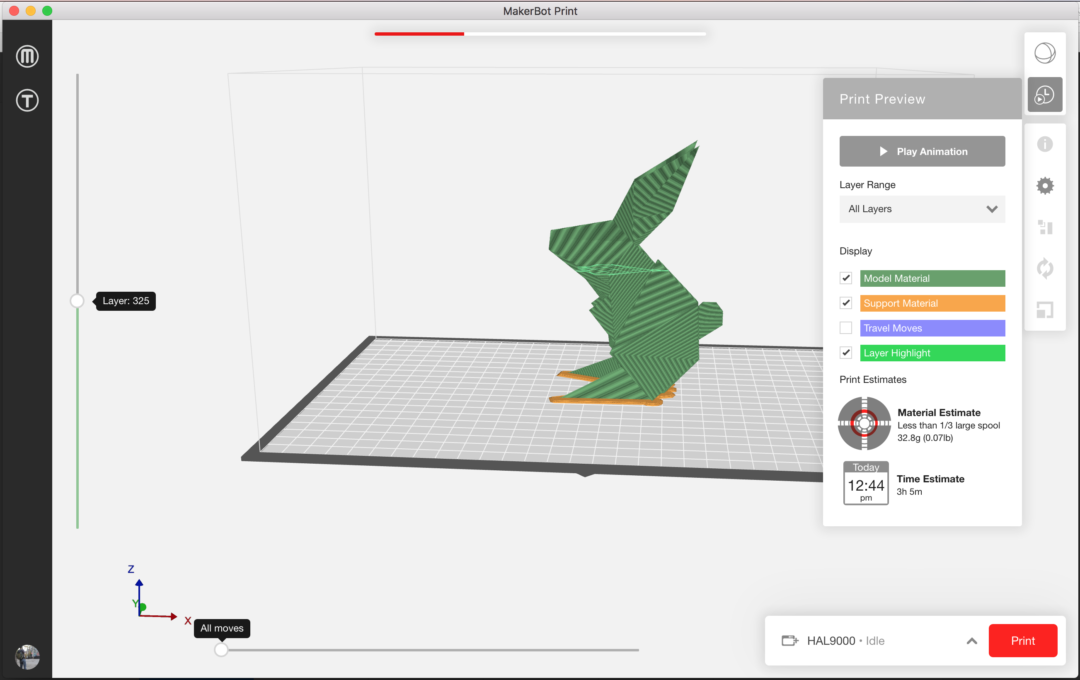Screen dimensions: 1080x680
Task: Enable the Travel Moves display option
Action: 845,327
